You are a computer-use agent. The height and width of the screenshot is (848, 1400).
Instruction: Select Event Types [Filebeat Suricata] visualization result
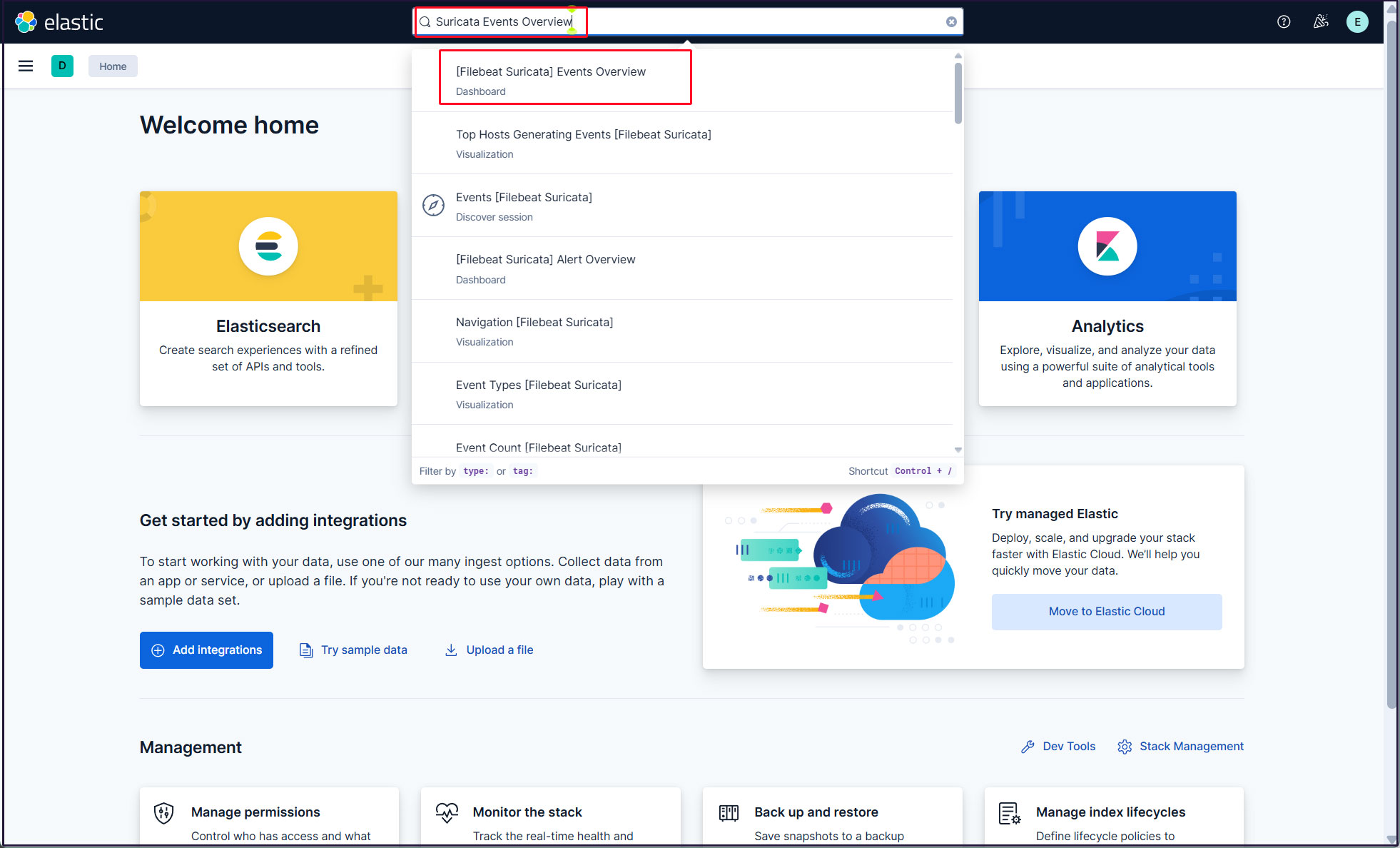tap(684, 394)
